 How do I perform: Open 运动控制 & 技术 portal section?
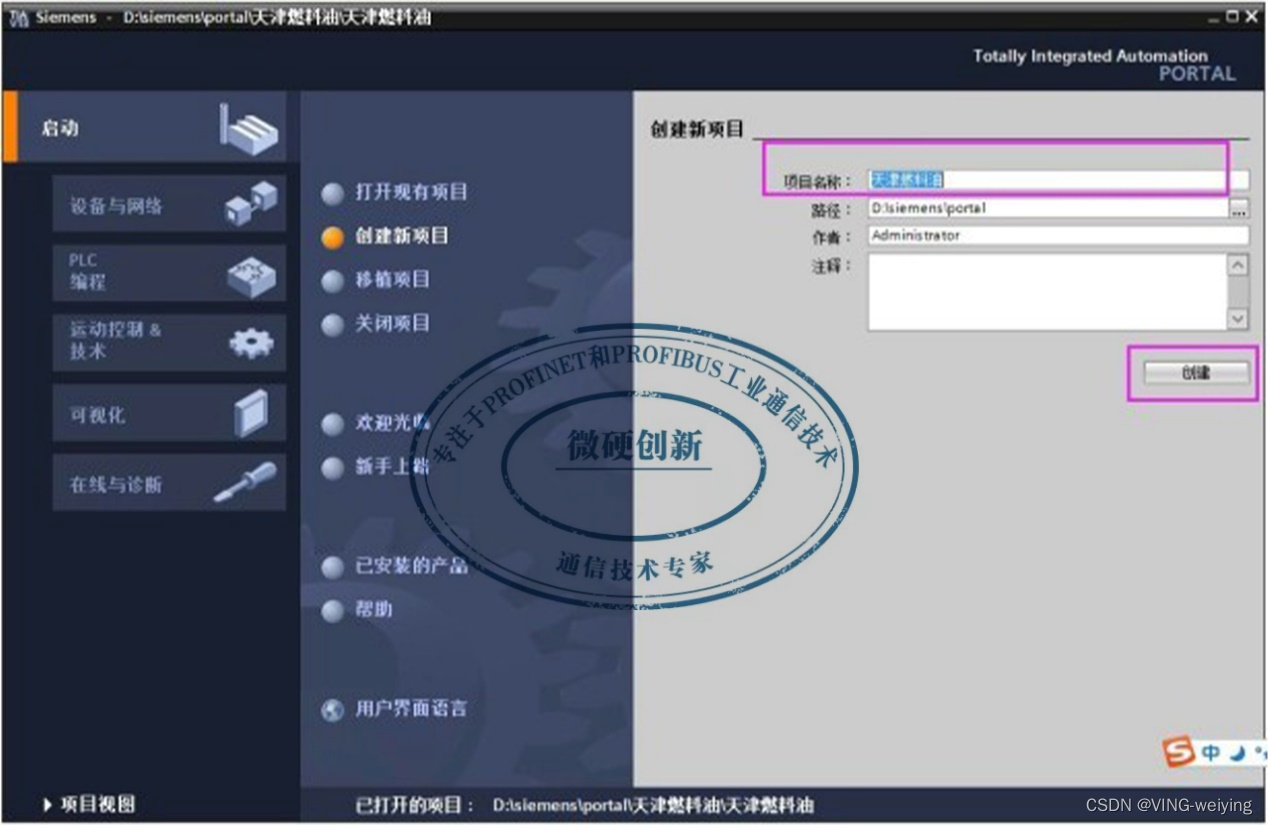(169, 342)
